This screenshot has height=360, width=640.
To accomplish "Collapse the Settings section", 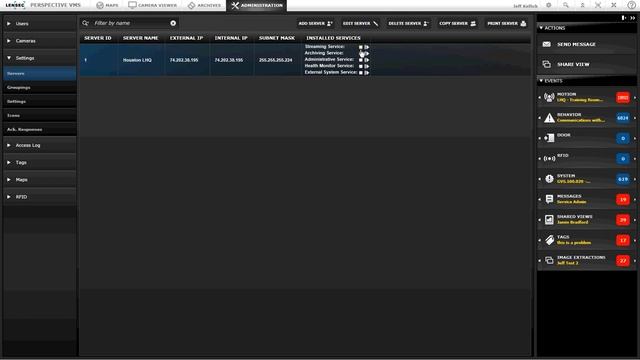I will click(40, 58).
